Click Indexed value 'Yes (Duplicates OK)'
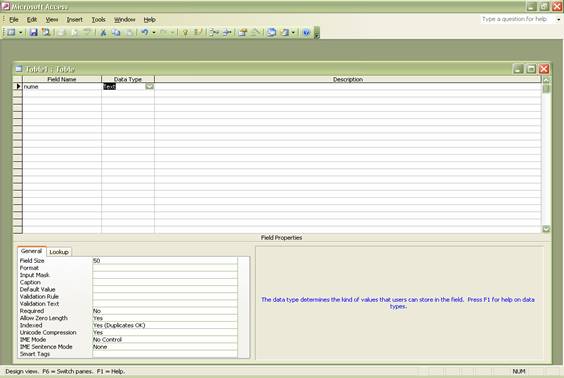This screenshot has height=378, width=564. point(165,325)
